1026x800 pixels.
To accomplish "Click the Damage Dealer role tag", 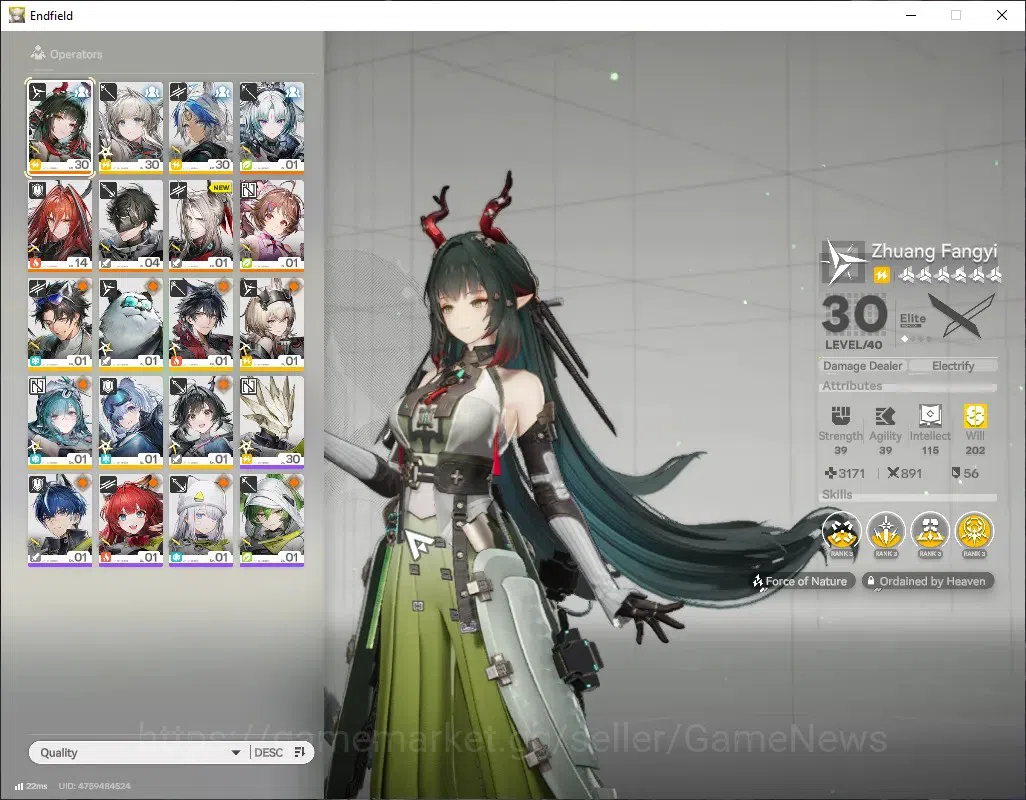I will point(862,366).
